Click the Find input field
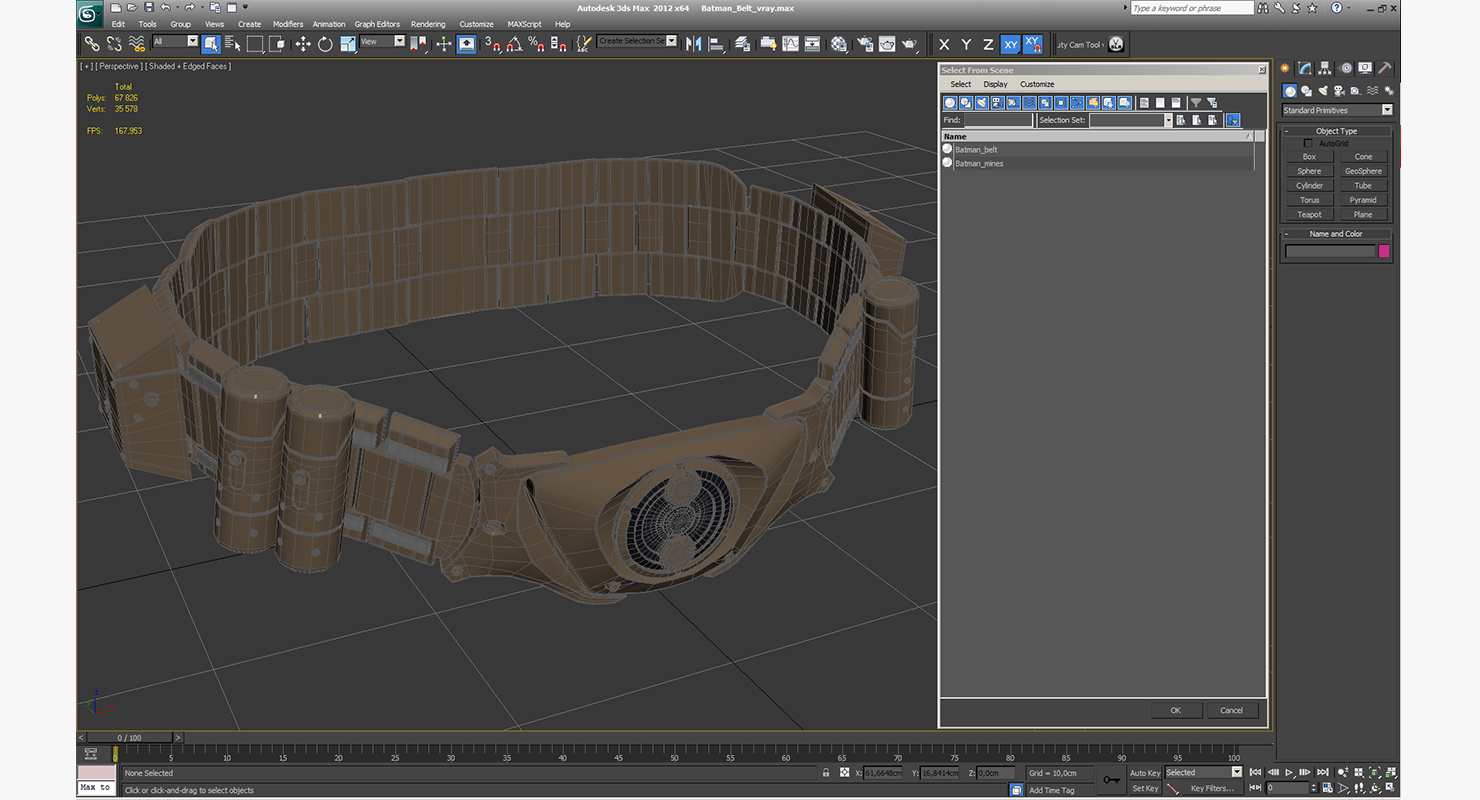The width and height of the screenshot is (1480, 800). click(x=998, y=120)
